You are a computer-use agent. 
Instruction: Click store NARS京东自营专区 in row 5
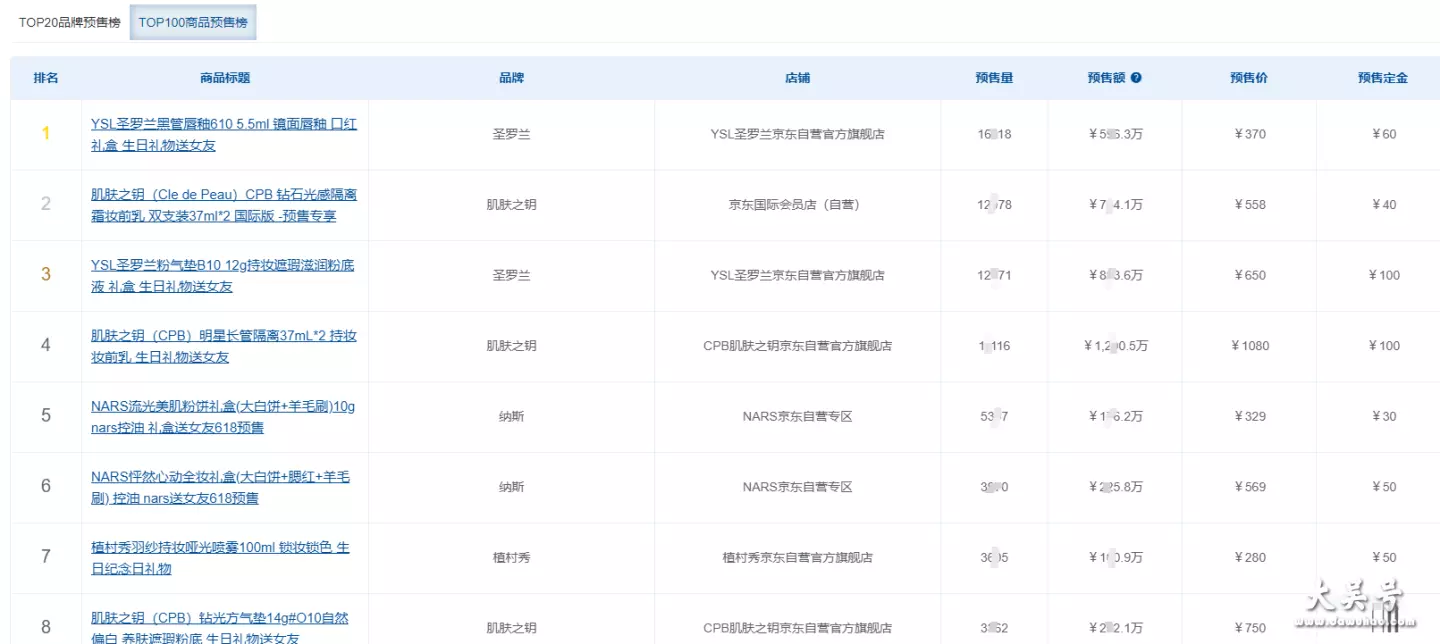(797, 417)
